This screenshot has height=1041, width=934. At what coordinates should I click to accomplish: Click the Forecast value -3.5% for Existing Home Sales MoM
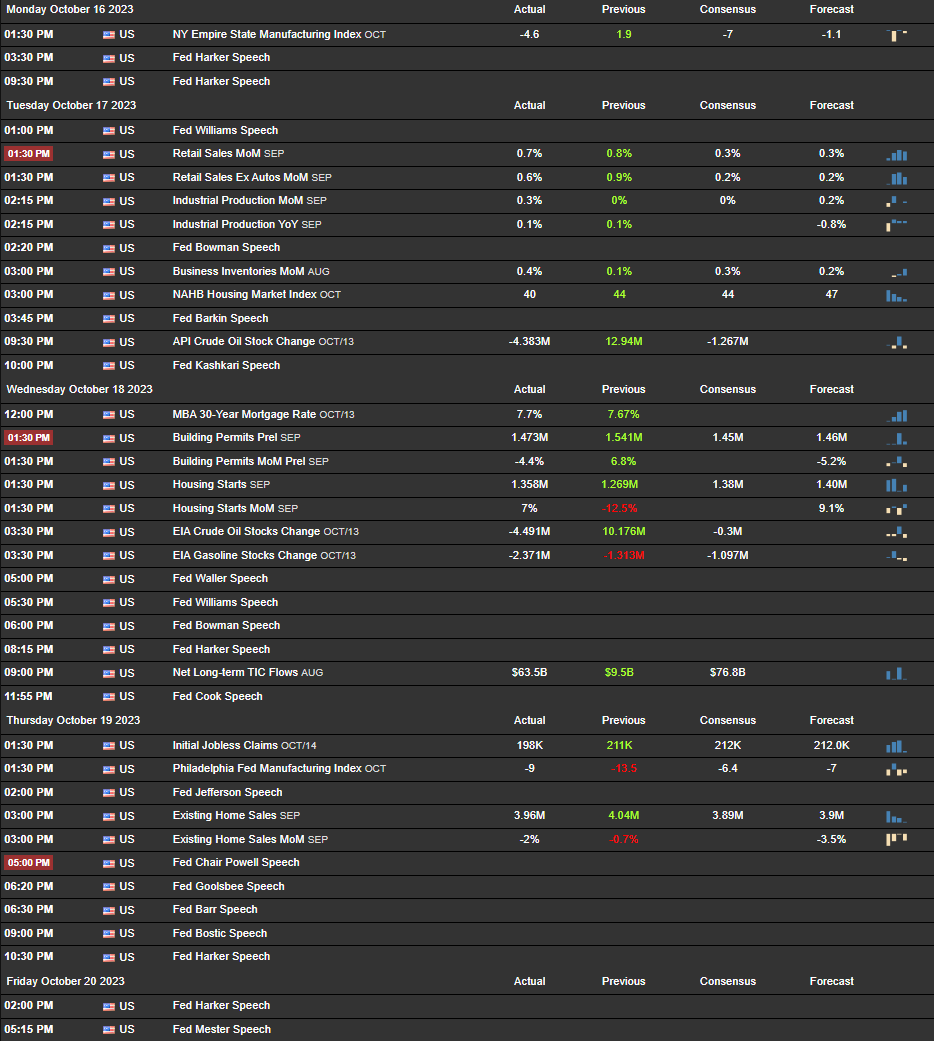pos(832,839)
